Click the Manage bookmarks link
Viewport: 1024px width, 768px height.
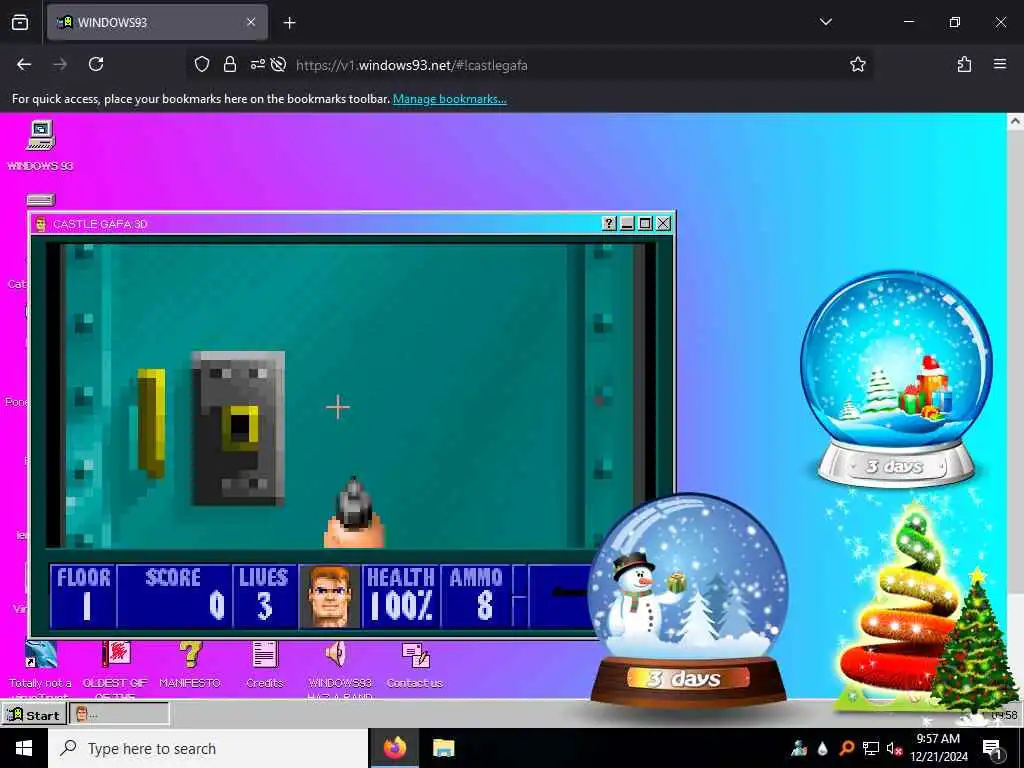pyautogui.click(x=449, y=99)
